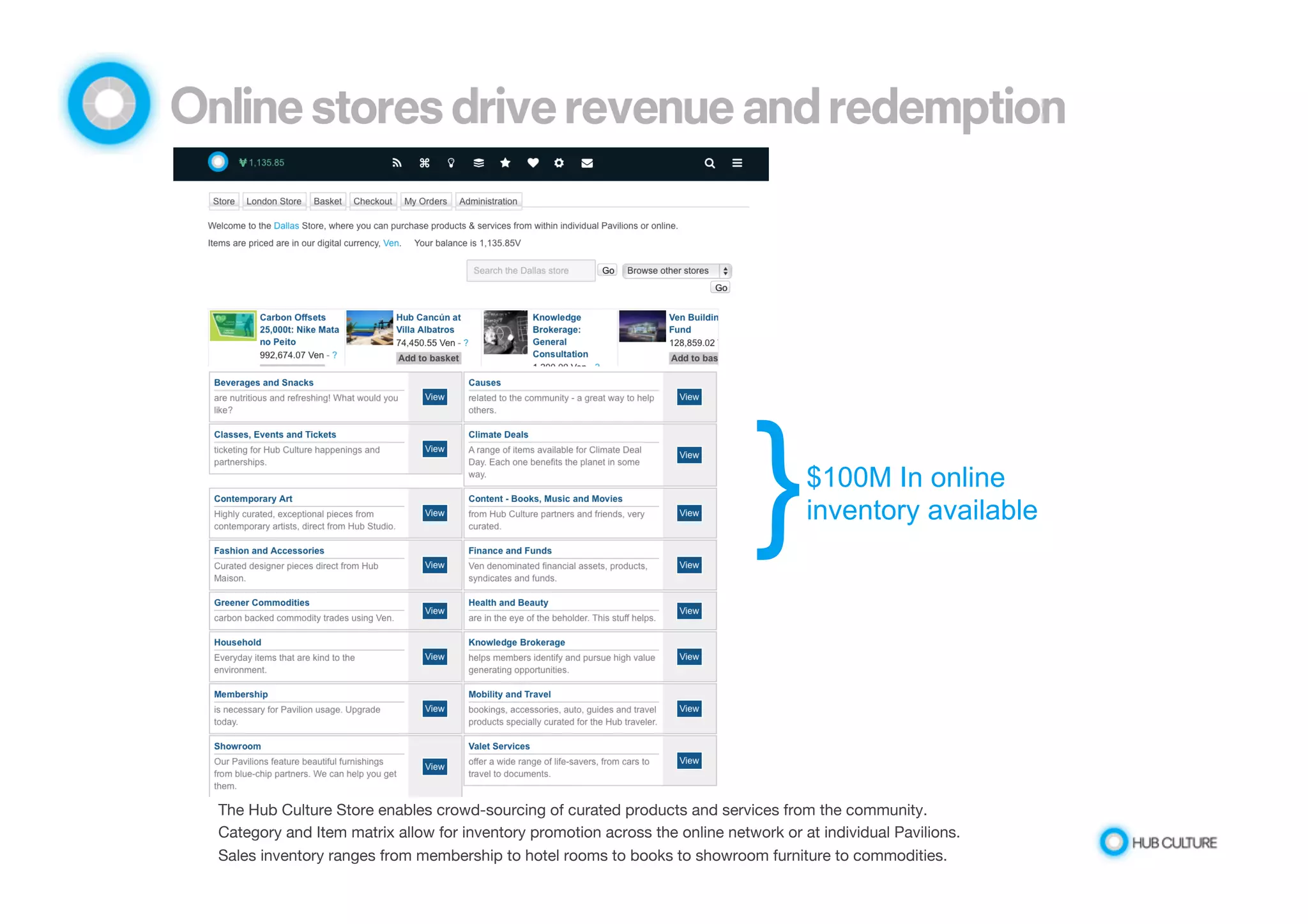Open the envelope messages icon
This screenshot has height=924, width=1308.
(587, 163)
